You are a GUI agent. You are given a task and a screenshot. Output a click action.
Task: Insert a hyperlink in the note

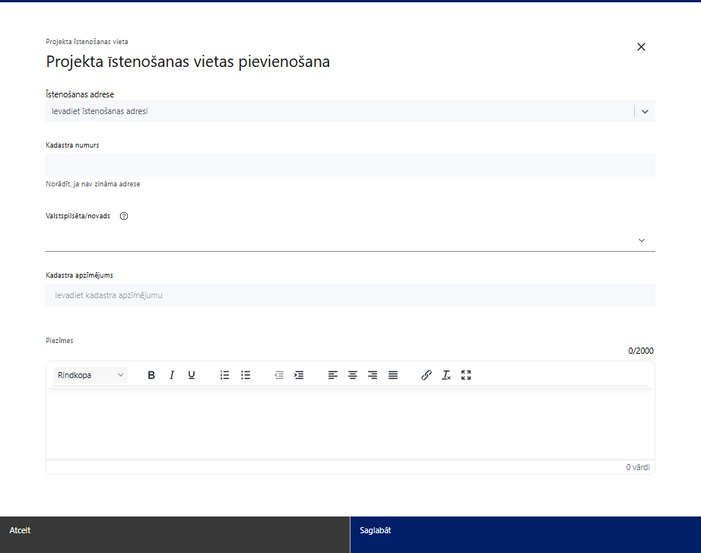pyautogui.click(x=426, y=375)
